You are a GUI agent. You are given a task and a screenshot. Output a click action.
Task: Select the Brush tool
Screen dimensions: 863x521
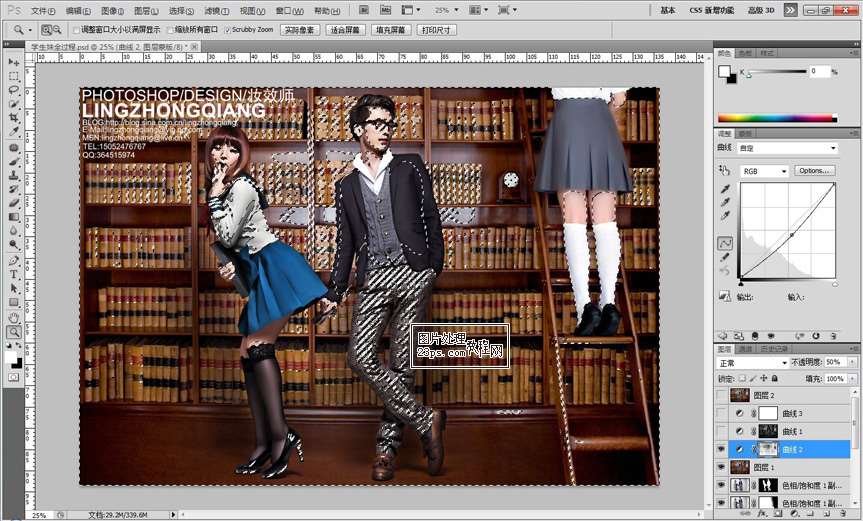coord(14,162)
